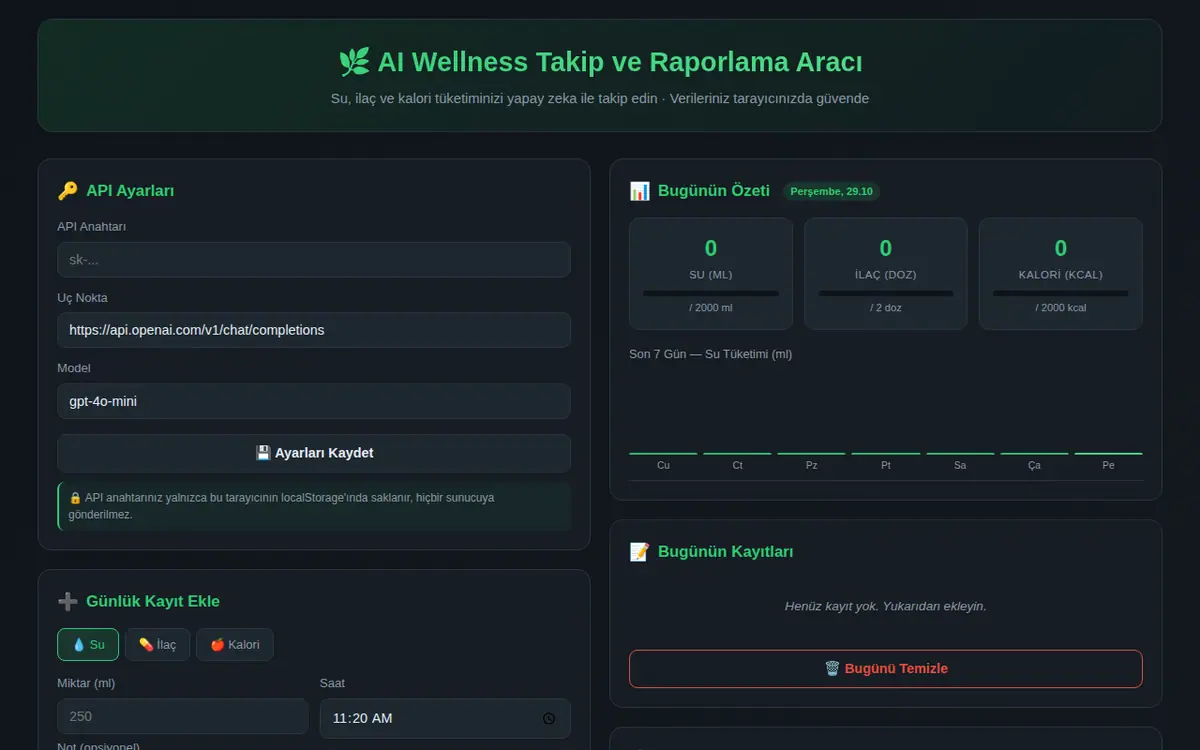The width and height of the screenshot is (1200, 750).
Task: Click the İlaç (DOZ) progress bar
Action: point(886,293)
